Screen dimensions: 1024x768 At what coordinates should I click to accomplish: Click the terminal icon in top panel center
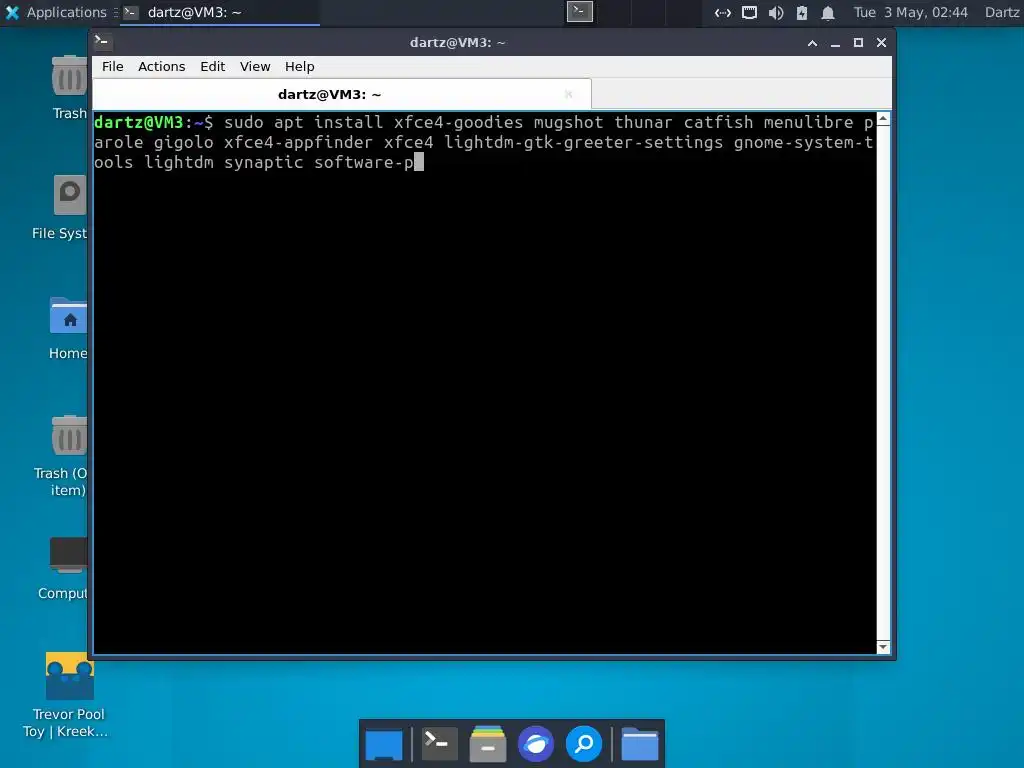[x=579, y=11]
